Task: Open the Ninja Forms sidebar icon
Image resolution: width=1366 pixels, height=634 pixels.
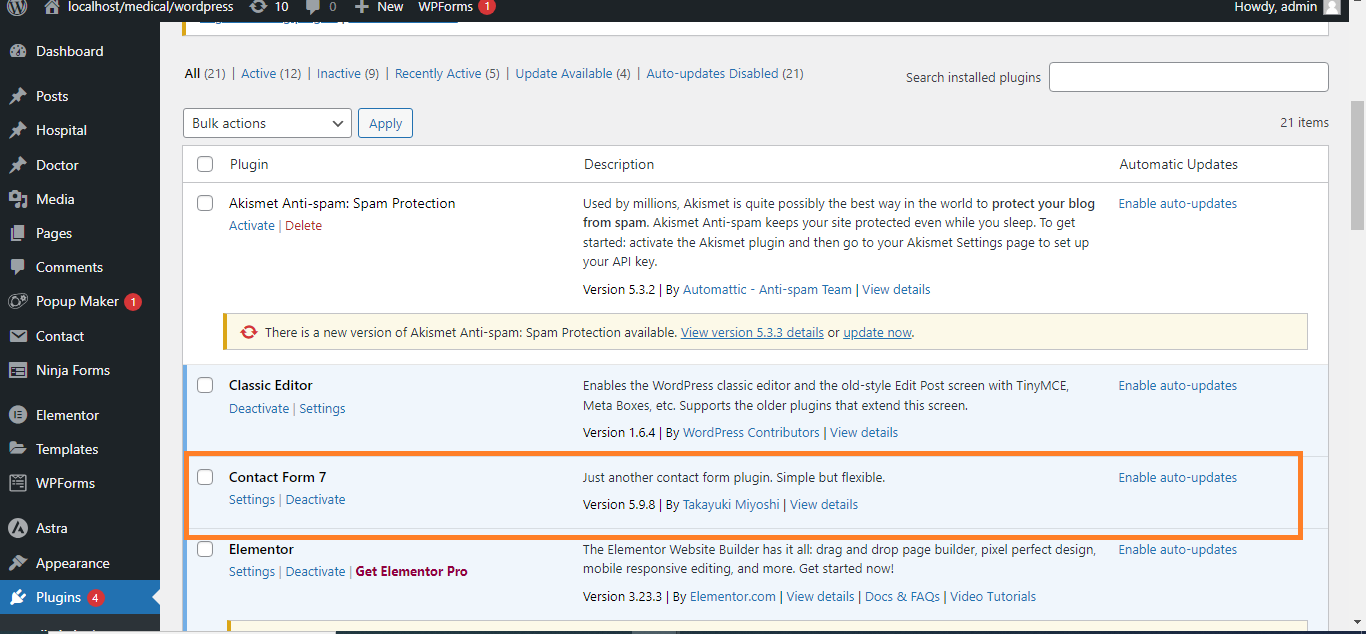Action: [x=17, y=371]
